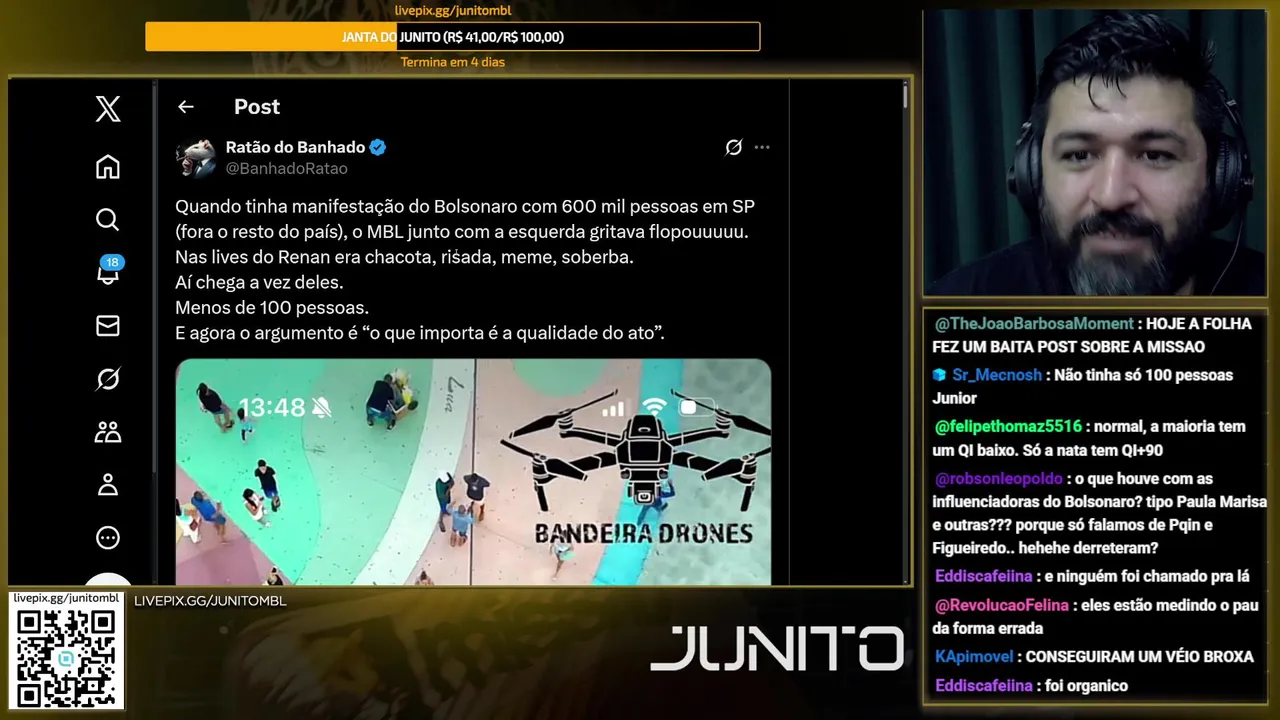1280x720 pixels.
Task: Open Profile icon in sidebar
Action: pyautogui.click(x=108, y=485)
